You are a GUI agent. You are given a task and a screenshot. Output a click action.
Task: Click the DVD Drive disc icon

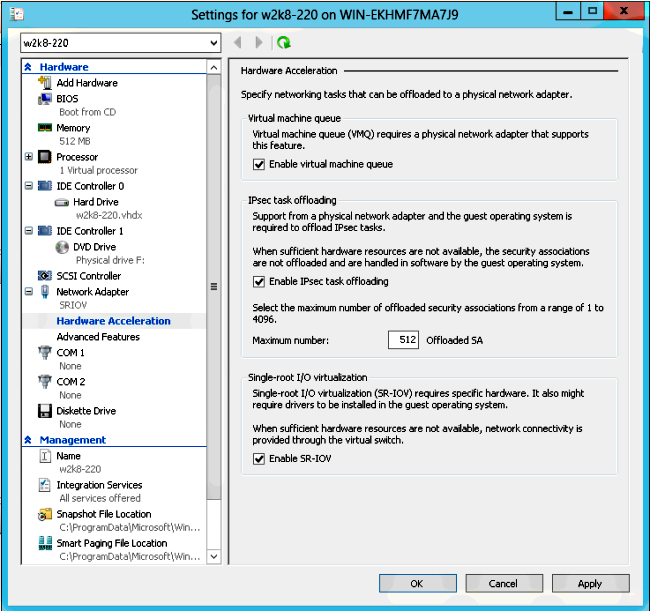(62, 247)
